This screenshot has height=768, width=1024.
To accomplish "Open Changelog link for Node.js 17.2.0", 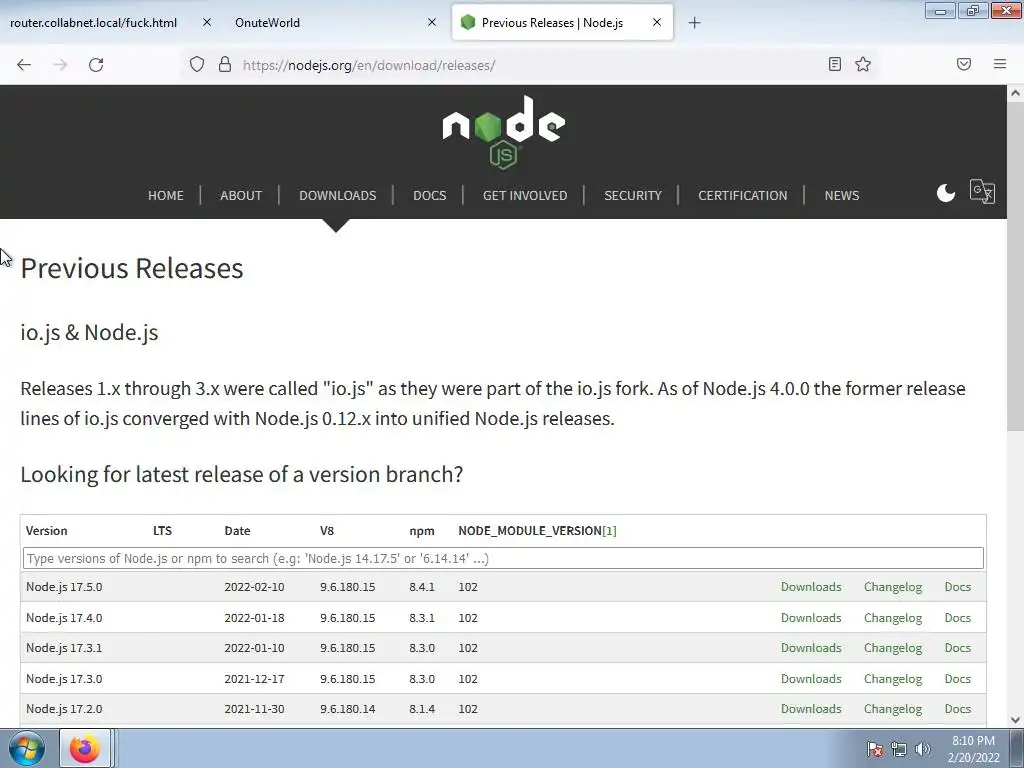I will coord(893,709).
